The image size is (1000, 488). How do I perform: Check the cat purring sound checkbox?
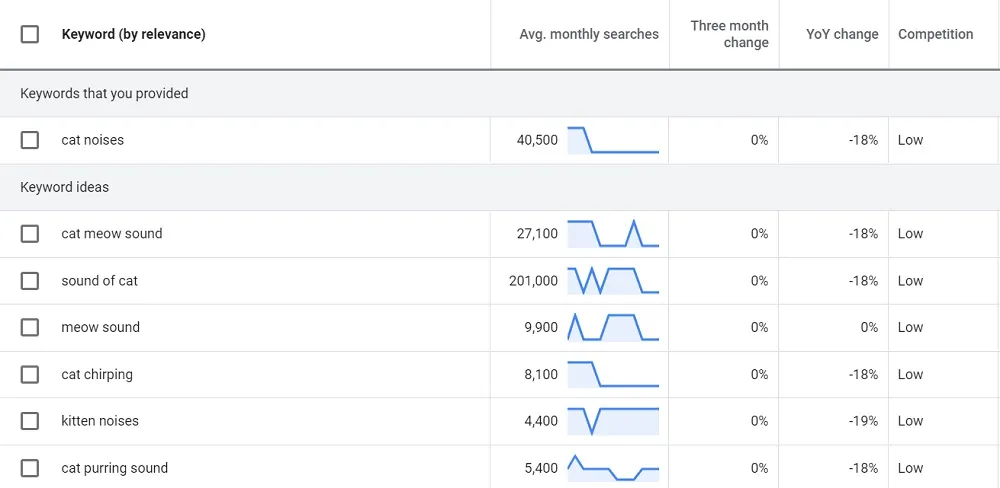(x=30, y=468)
